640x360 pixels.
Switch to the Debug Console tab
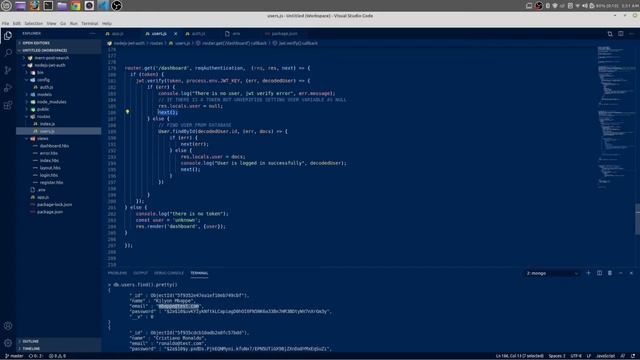pos(169,273)
